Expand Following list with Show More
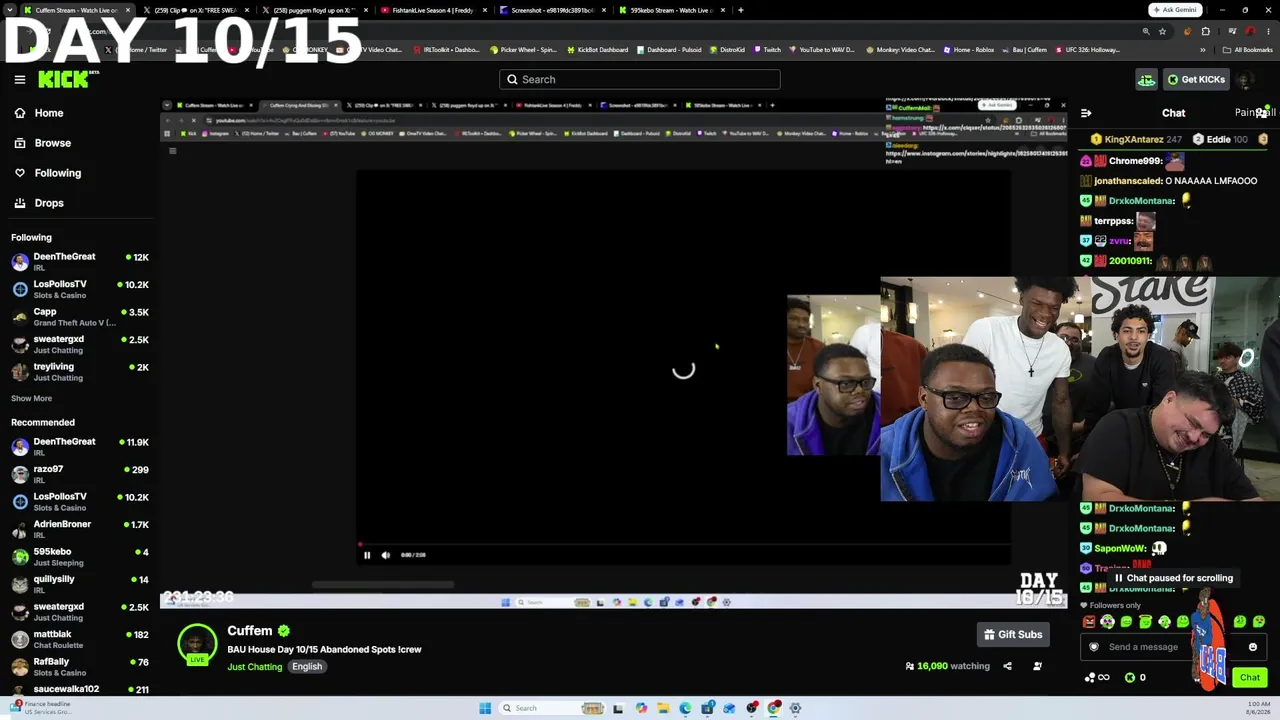The height and width of the screenshot is (720, 1280). tap(31, 398)
